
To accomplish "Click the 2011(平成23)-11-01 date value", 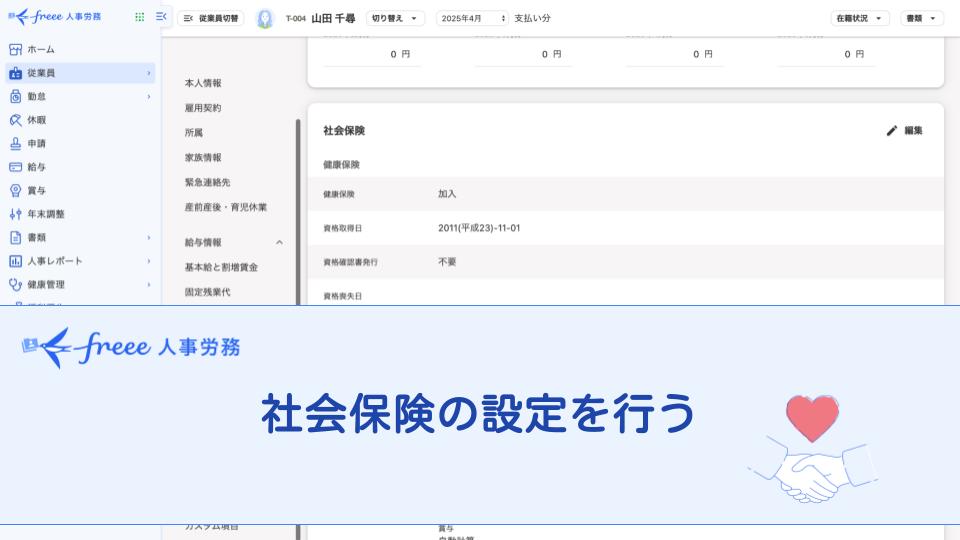I will click(x=479, y=228).
